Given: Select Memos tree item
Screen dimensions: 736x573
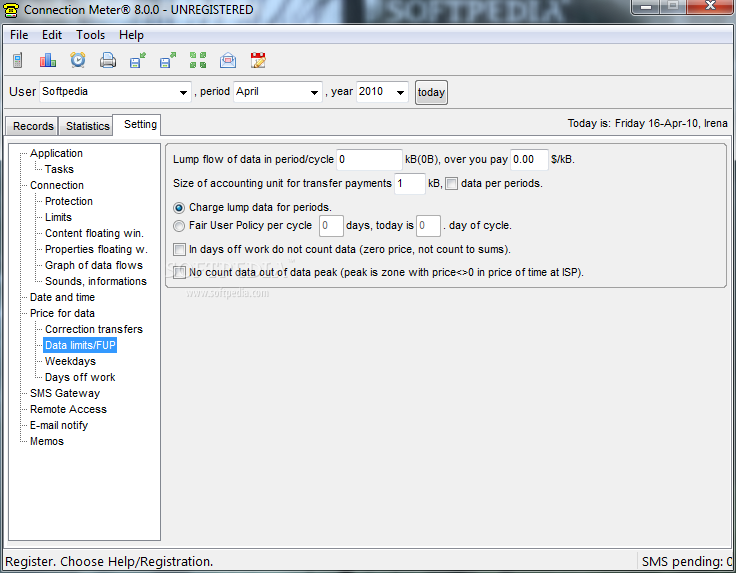Looking at the screenshot, I should (47, 441).
